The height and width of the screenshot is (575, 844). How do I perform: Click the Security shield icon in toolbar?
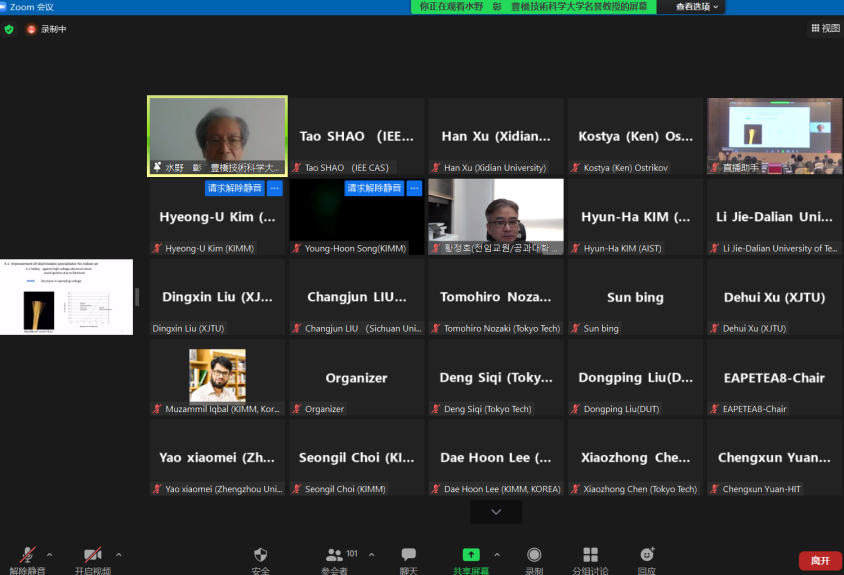[x=260, y=556]
